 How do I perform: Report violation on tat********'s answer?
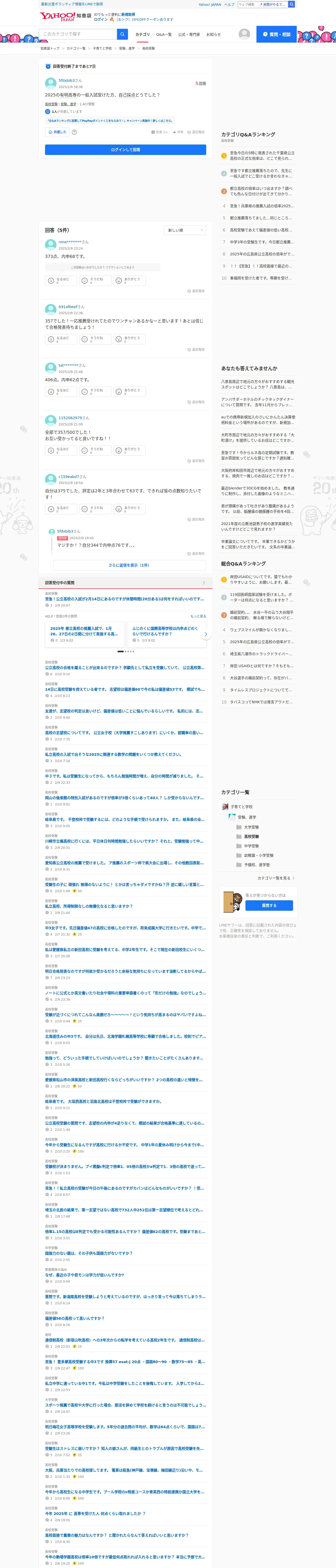click(196, 402)
